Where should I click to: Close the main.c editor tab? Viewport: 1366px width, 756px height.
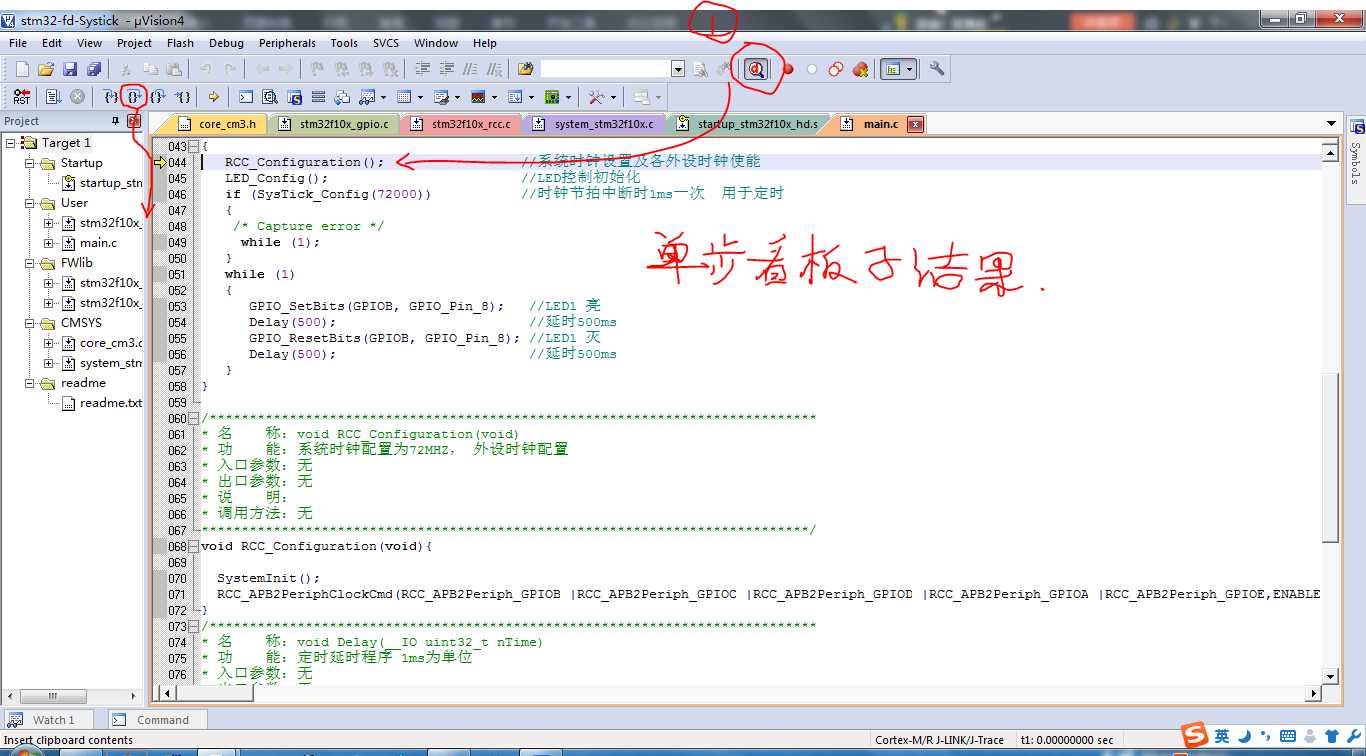pyautogui.click(x=913, y=124)
